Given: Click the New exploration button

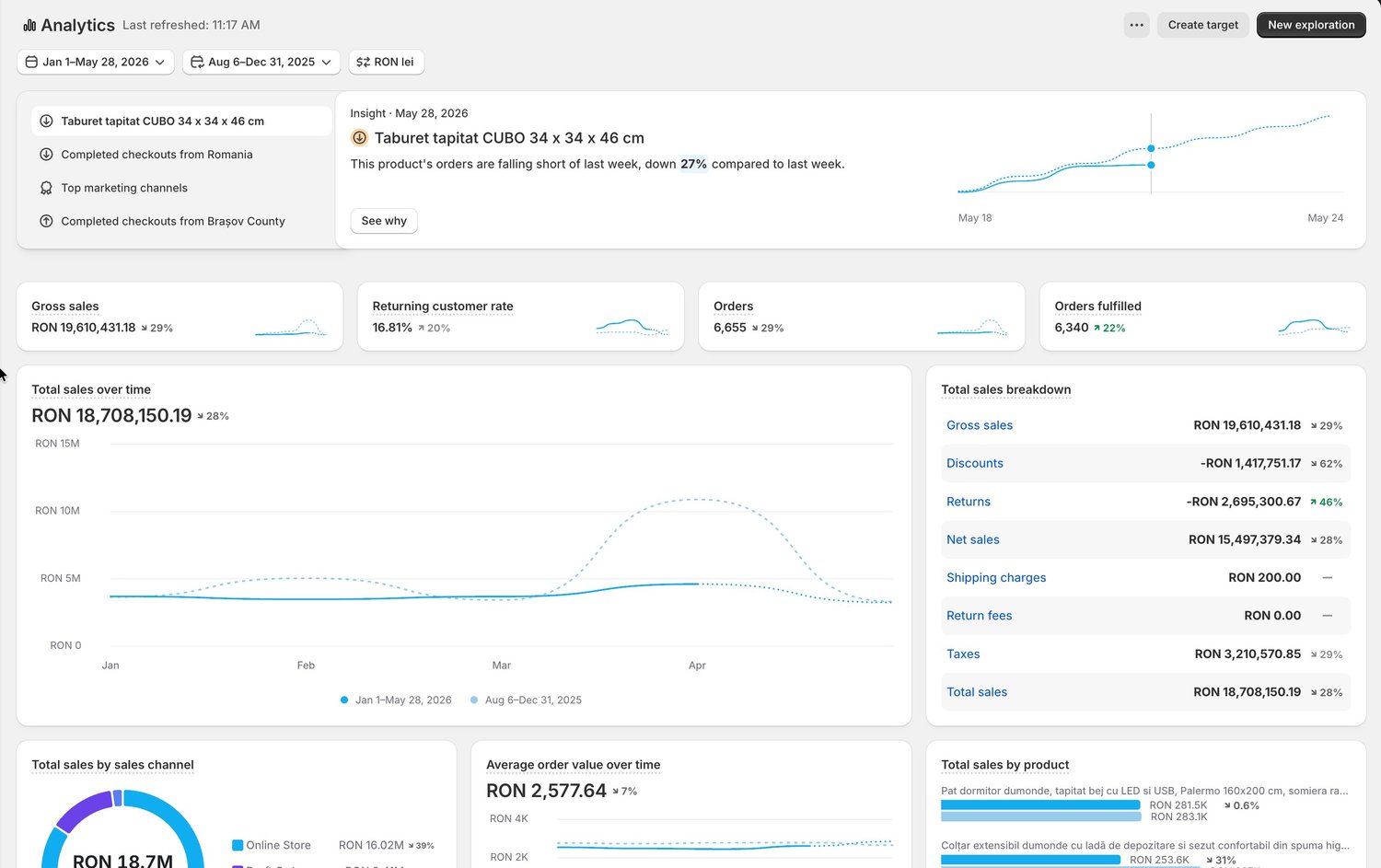Looking at the screenshot, I should 1311,25.
